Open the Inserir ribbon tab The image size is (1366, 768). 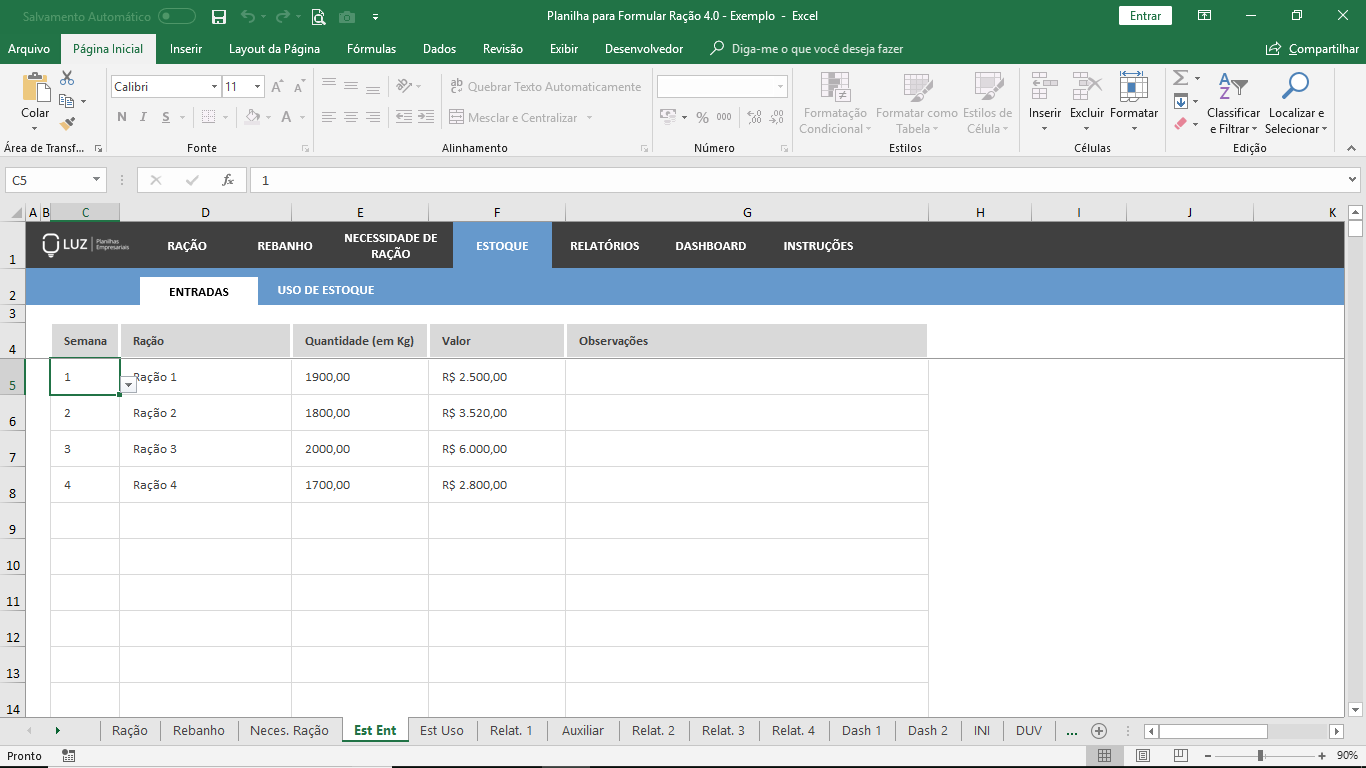(186, 49)
